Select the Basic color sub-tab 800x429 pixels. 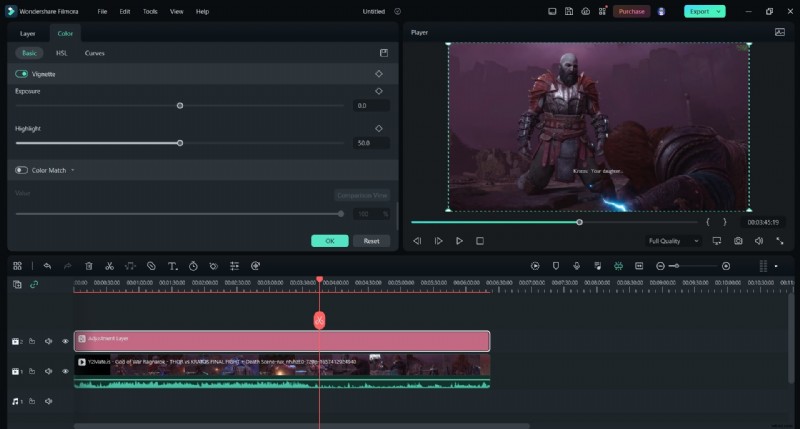pyautogui.click(x=29, y=53)
